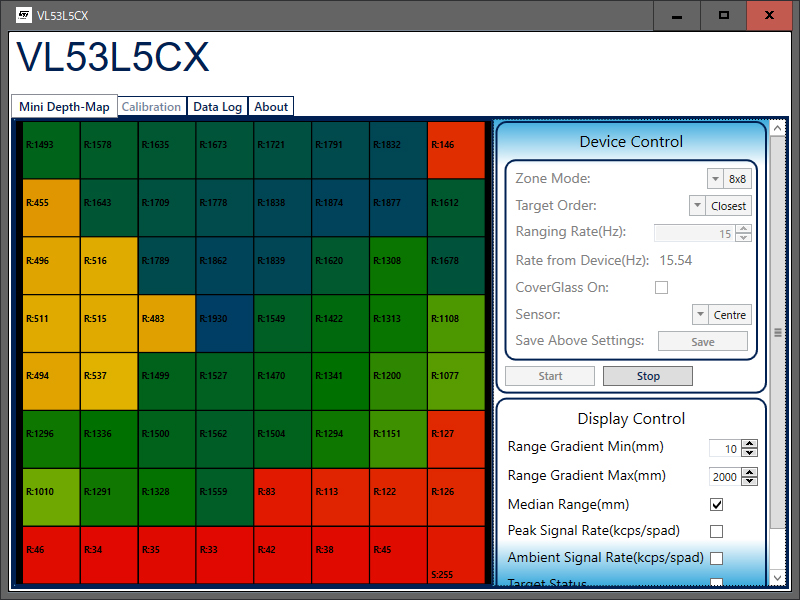
Task: Open the Calibration tab
Action: click(x=152, y=107)
